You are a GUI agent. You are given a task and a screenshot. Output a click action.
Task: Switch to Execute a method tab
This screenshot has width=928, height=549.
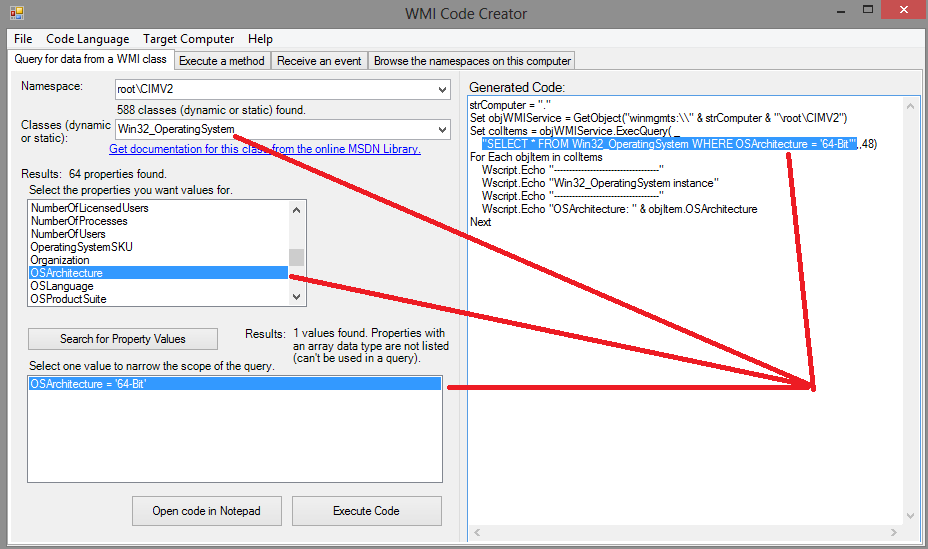click(x=222, y=61)
